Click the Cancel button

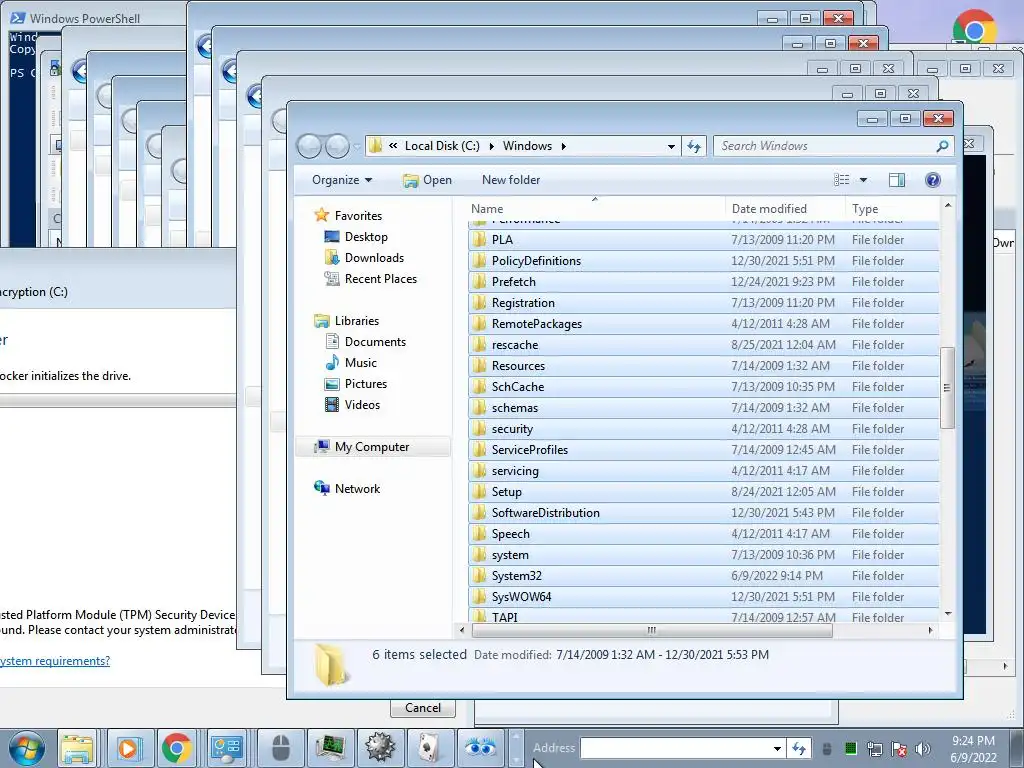(x=423, y=708)
